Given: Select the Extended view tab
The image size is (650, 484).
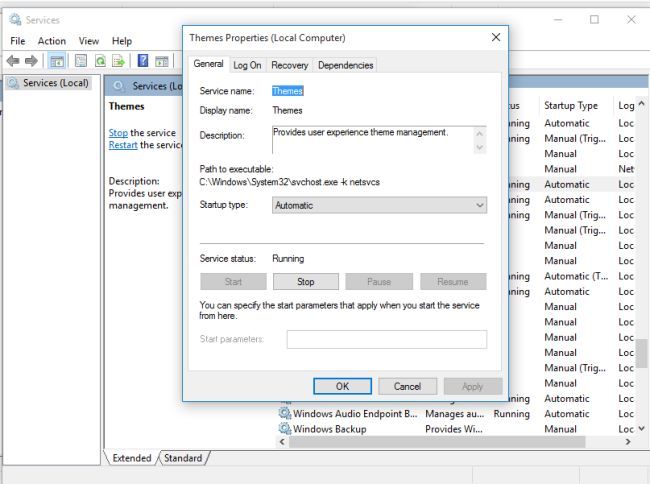Looking at the screenshot, I should coord(132,458).
